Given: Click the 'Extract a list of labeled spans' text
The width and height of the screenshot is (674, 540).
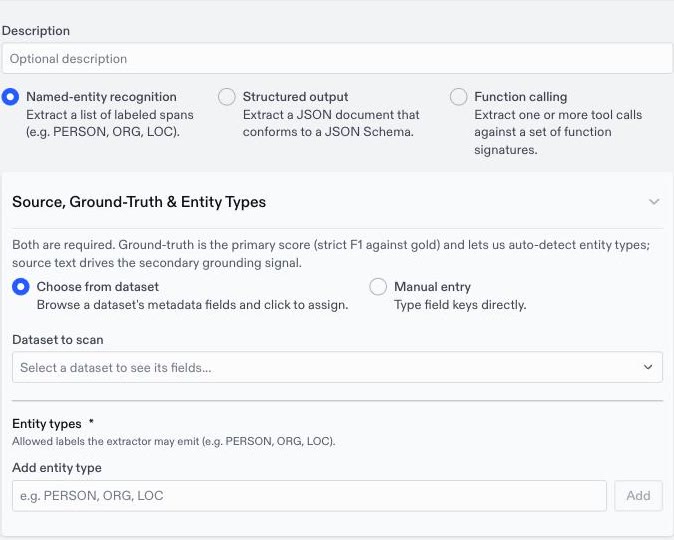Looking at the screenshot, I should click(x=110, y=123).
